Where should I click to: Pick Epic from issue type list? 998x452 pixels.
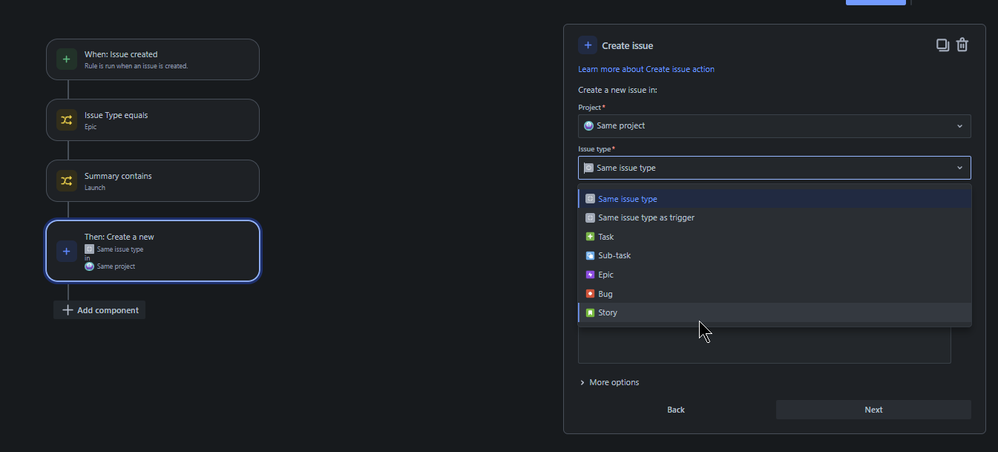tap(775, 275)
